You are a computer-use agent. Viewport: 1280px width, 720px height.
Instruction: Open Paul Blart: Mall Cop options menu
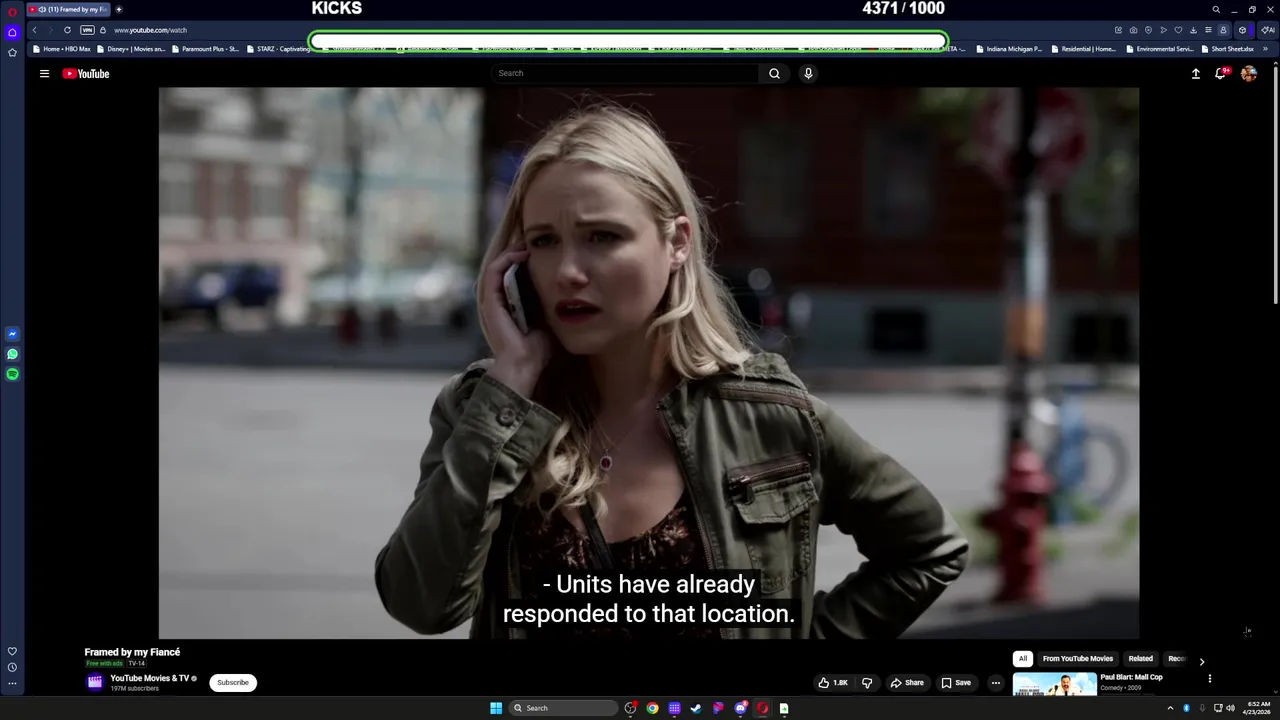[1209, 679]
